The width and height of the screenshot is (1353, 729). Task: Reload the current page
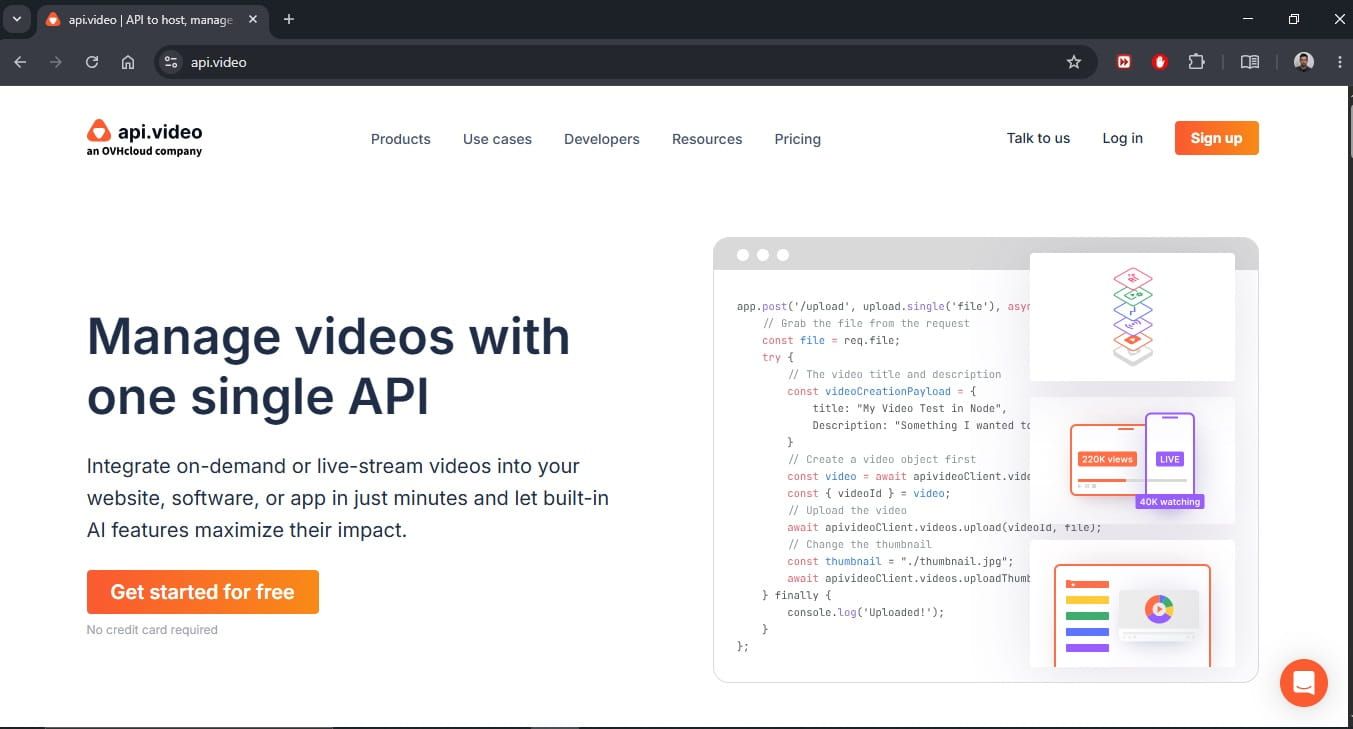point(92,62)
